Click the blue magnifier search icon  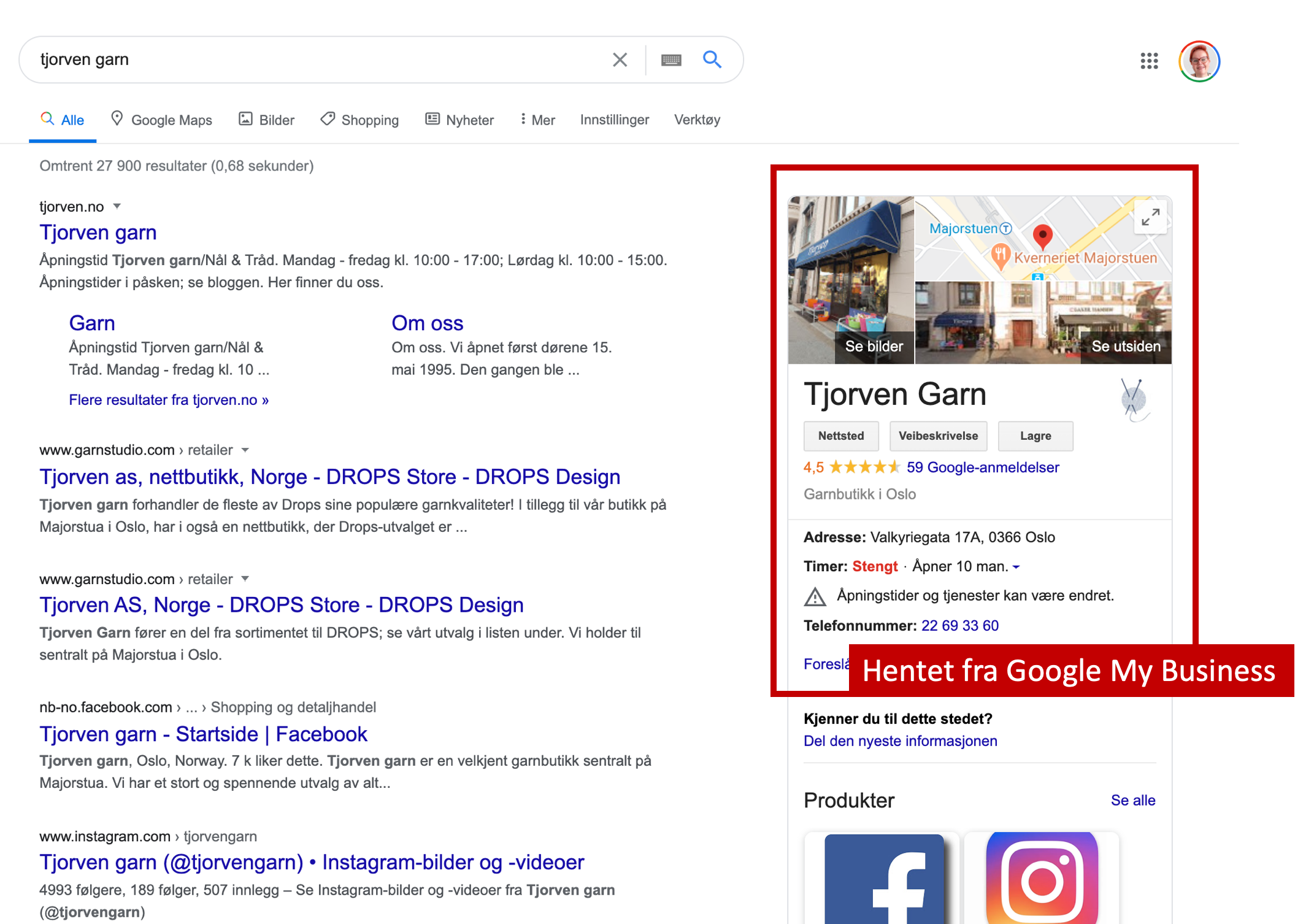click(712, 60)
